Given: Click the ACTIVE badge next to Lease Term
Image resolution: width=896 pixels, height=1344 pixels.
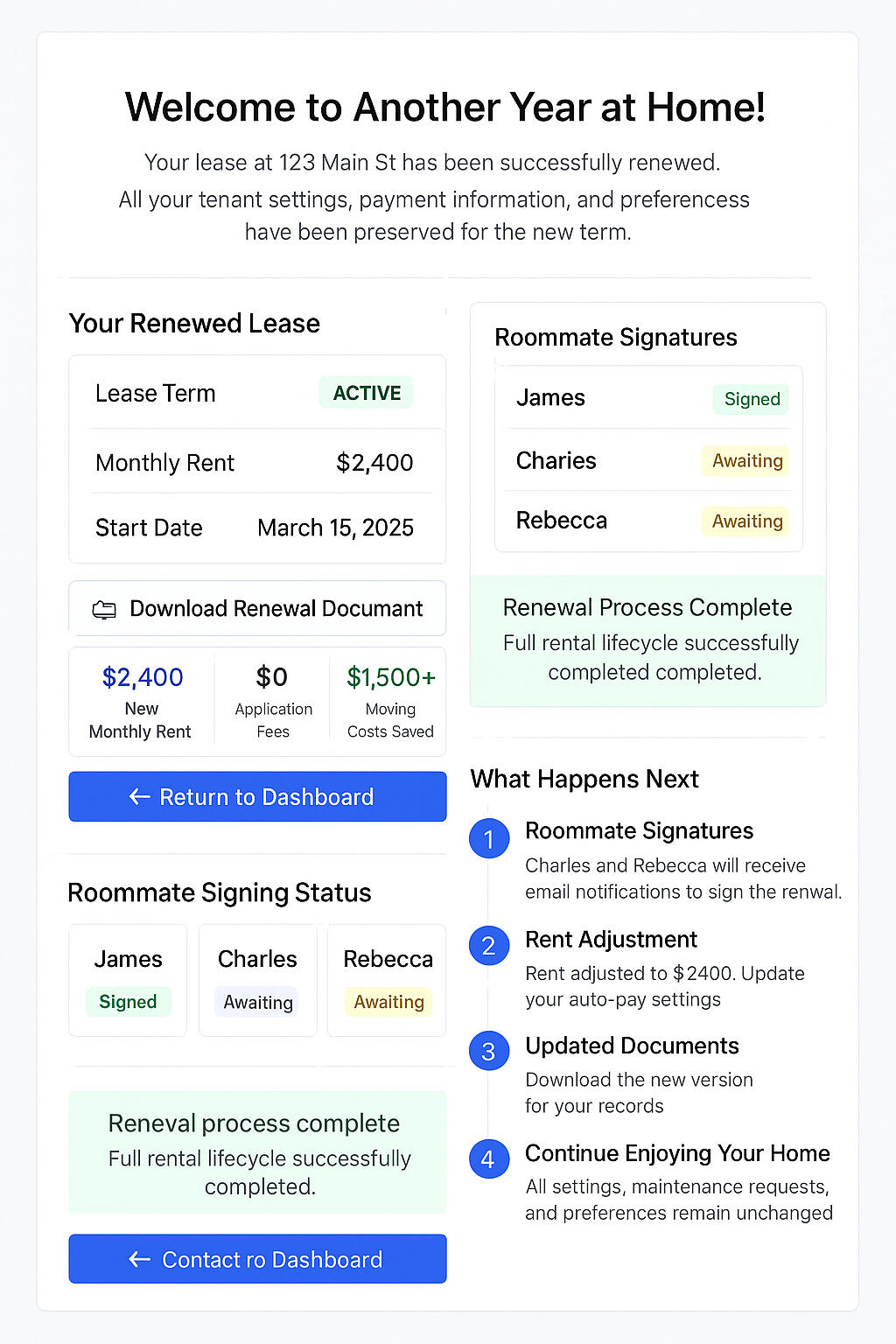Looking at the screenshot, I should (x=367, y=393).
